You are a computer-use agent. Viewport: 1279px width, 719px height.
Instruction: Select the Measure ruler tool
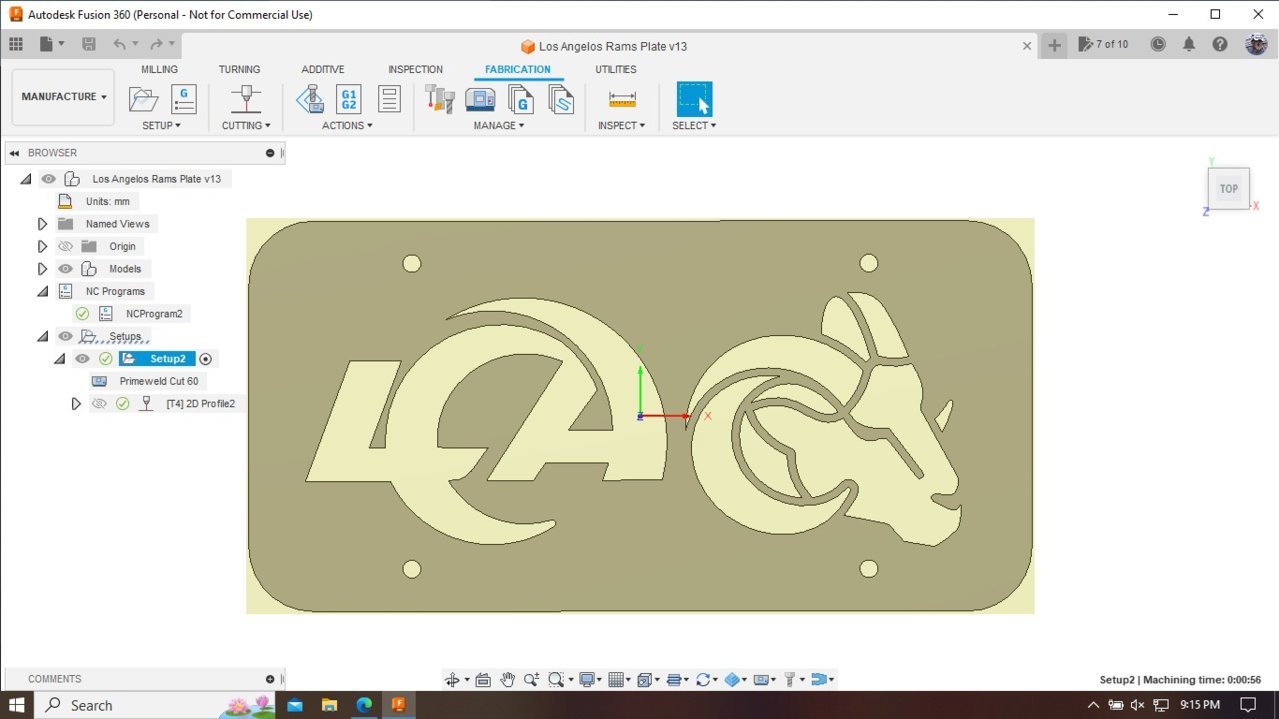[622, 99]
